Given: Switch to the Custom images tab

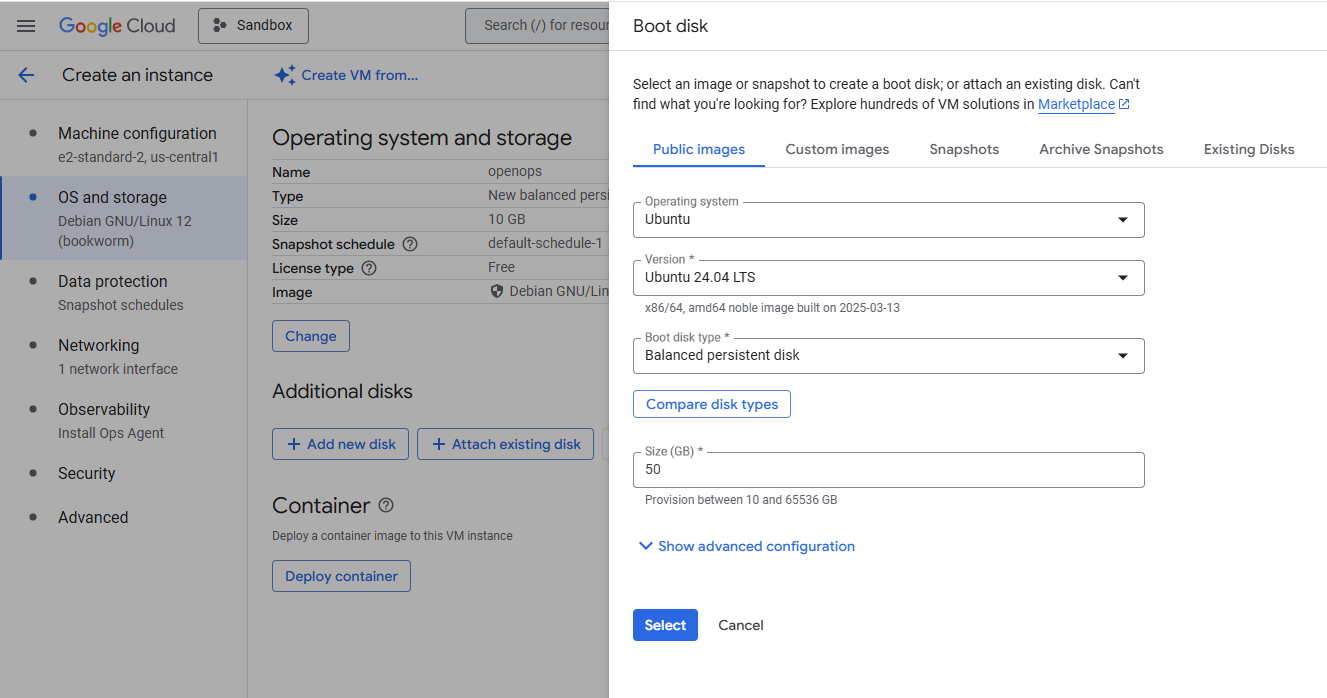Looking at the screenshot, I should (837, 148).
